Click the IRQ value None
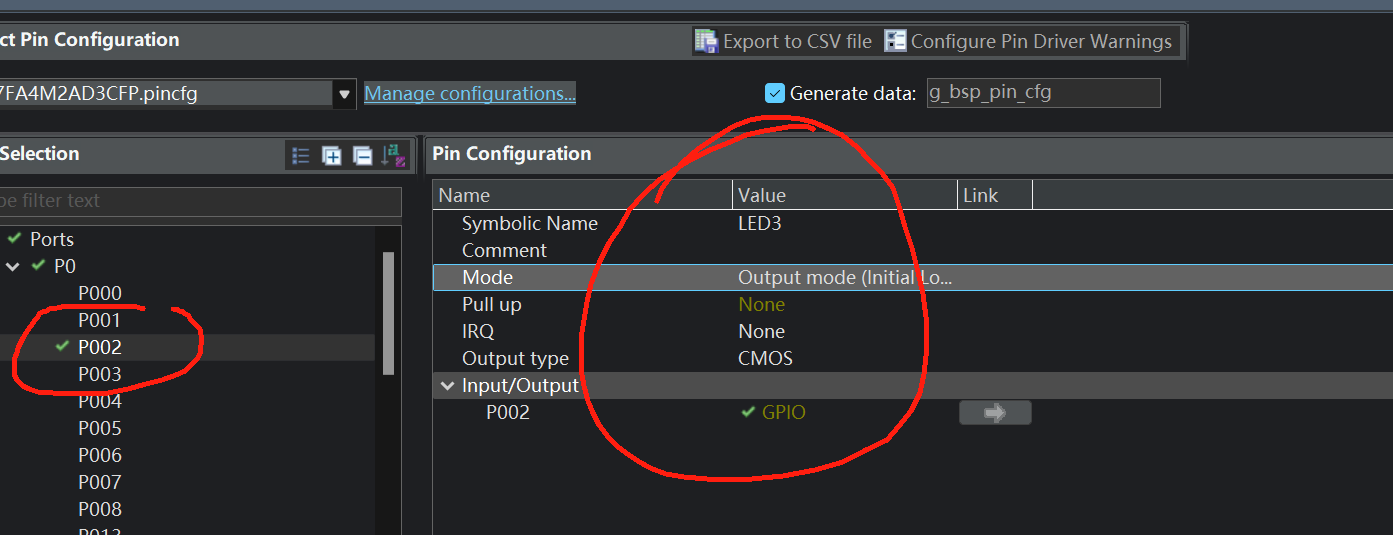Screen dimensions: 1393x535 coord(761,331)
